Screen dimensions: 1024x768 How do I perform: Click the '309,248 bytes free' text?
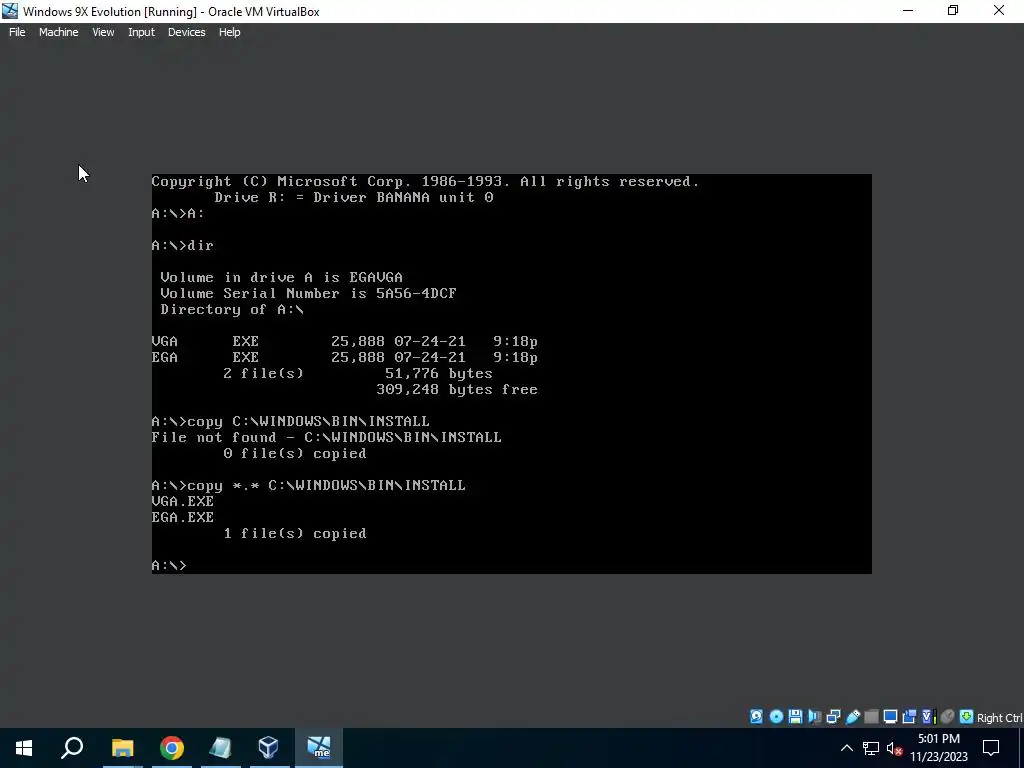click(x=457, y=389)
